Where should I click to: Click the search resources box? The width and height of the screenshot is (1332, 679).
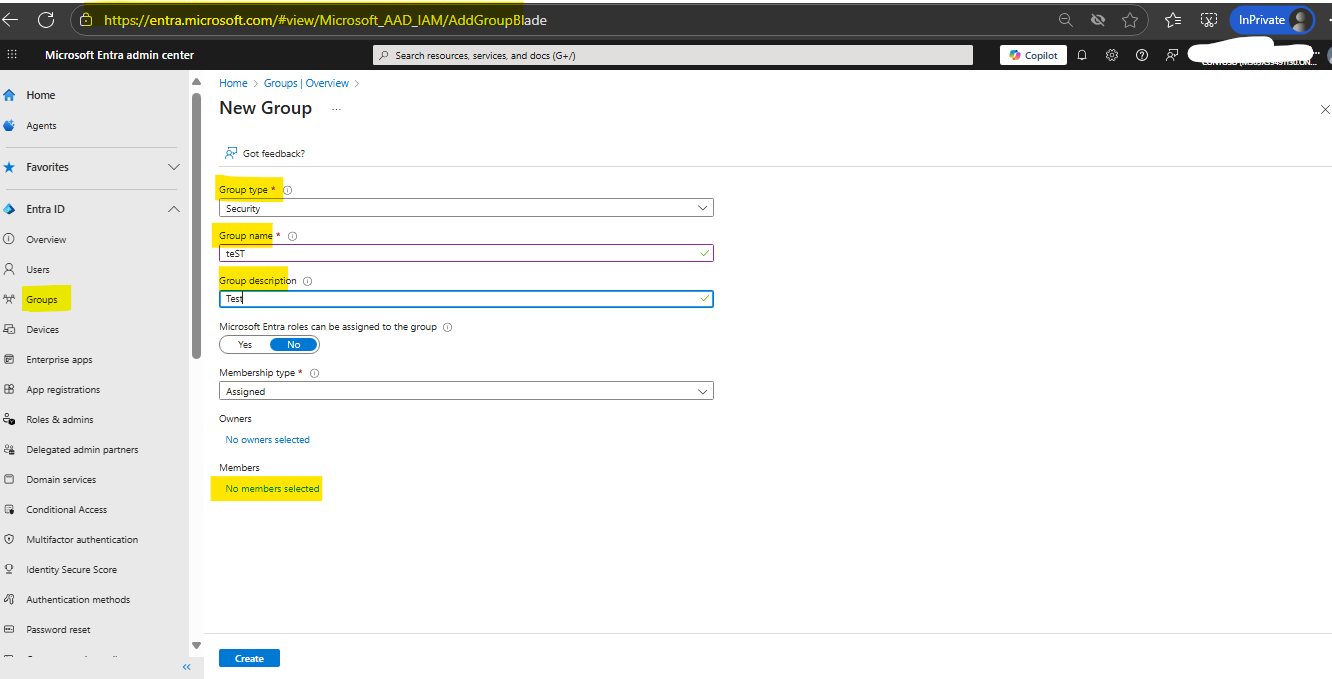coord(672,55)
